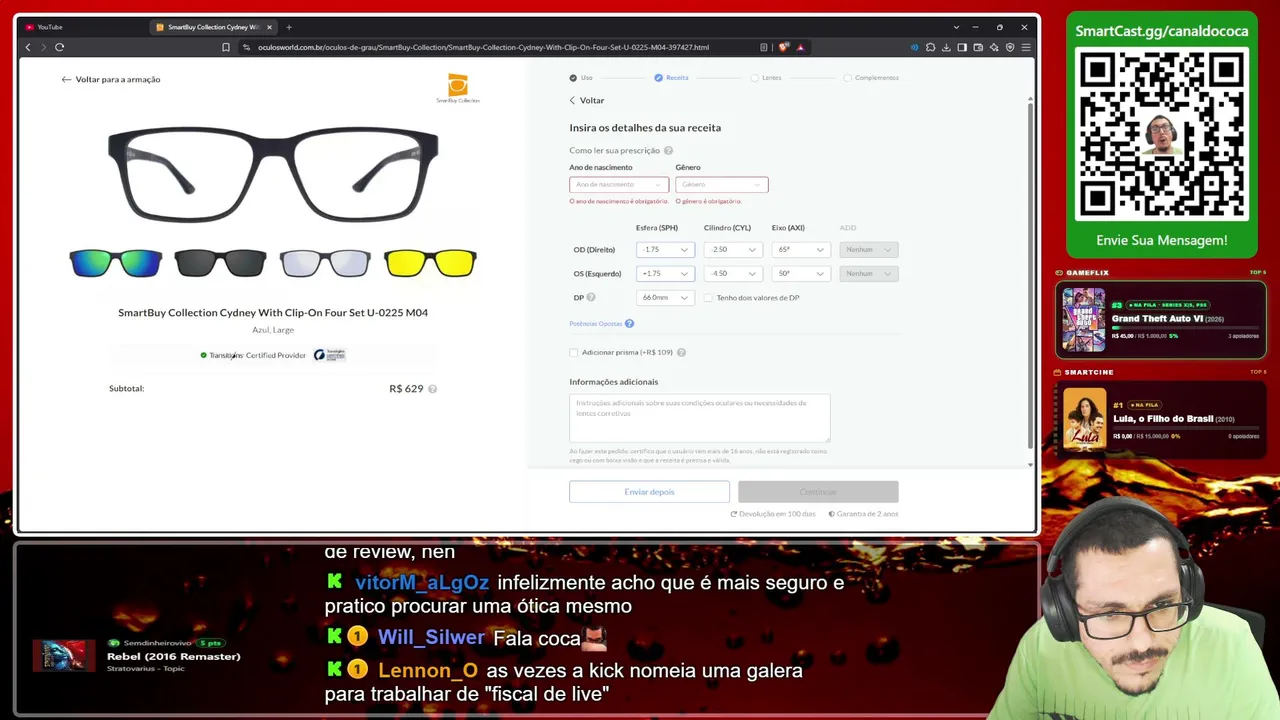Click 'Garantia de 2 anos' text
The width and height of the screenshot is (1280, 720).
(x=868, y=514)
